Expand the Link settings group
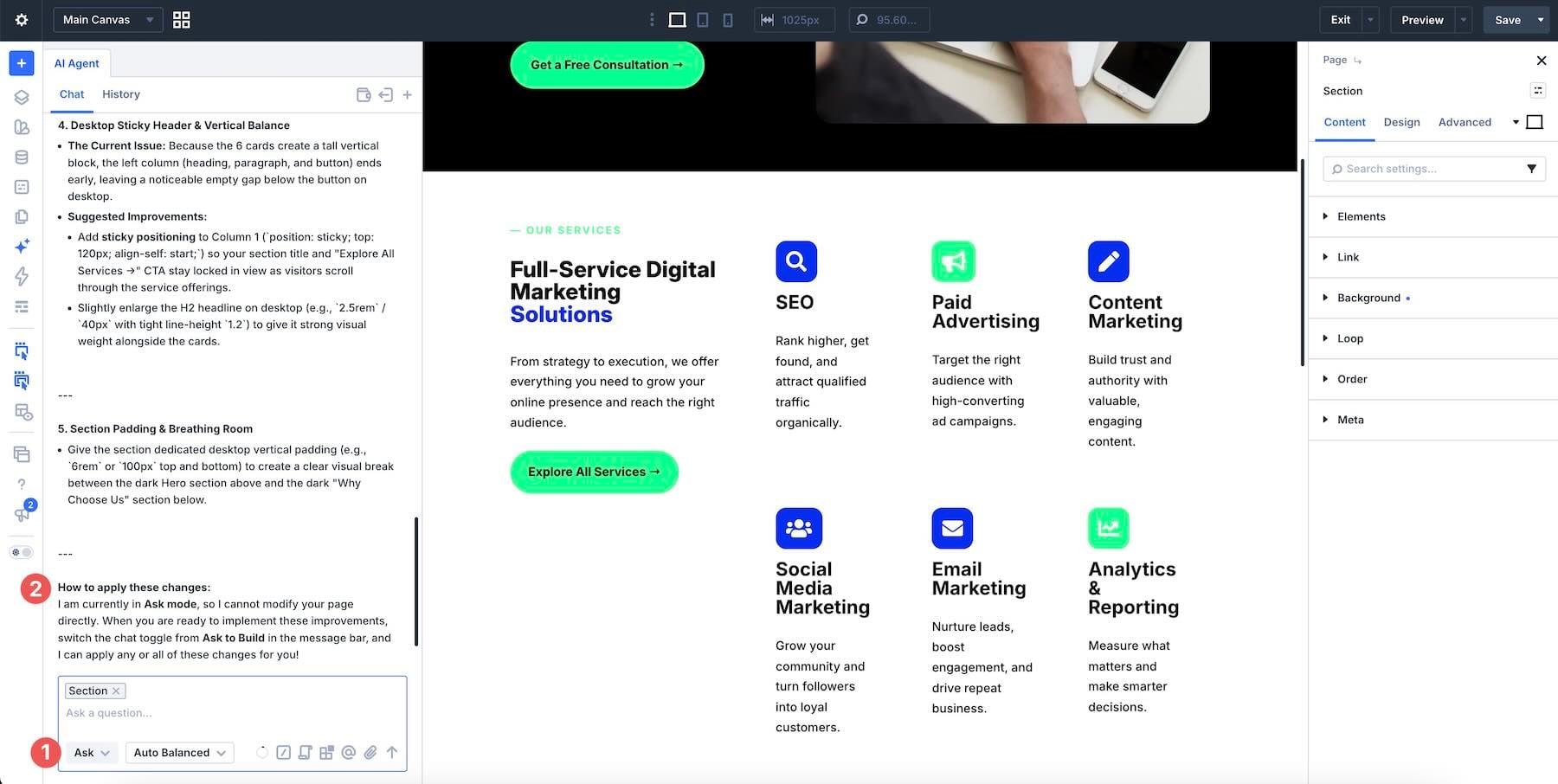The image size is (1558, 784). tap(1432, 257)
